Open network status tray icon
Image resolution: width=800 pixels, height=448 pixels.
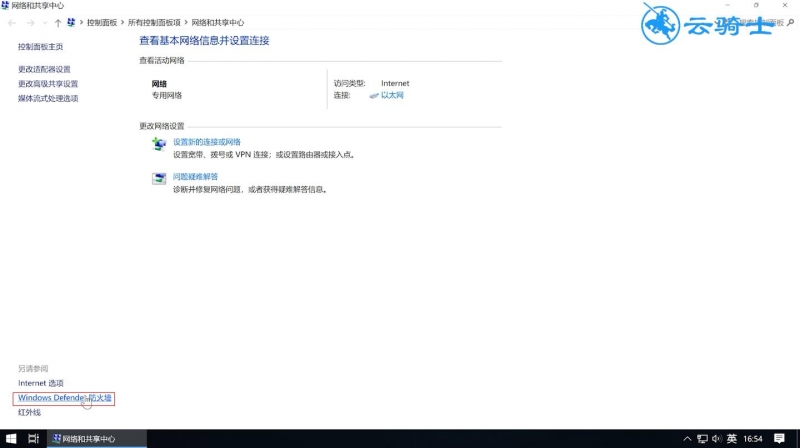[x=703, y=439]
